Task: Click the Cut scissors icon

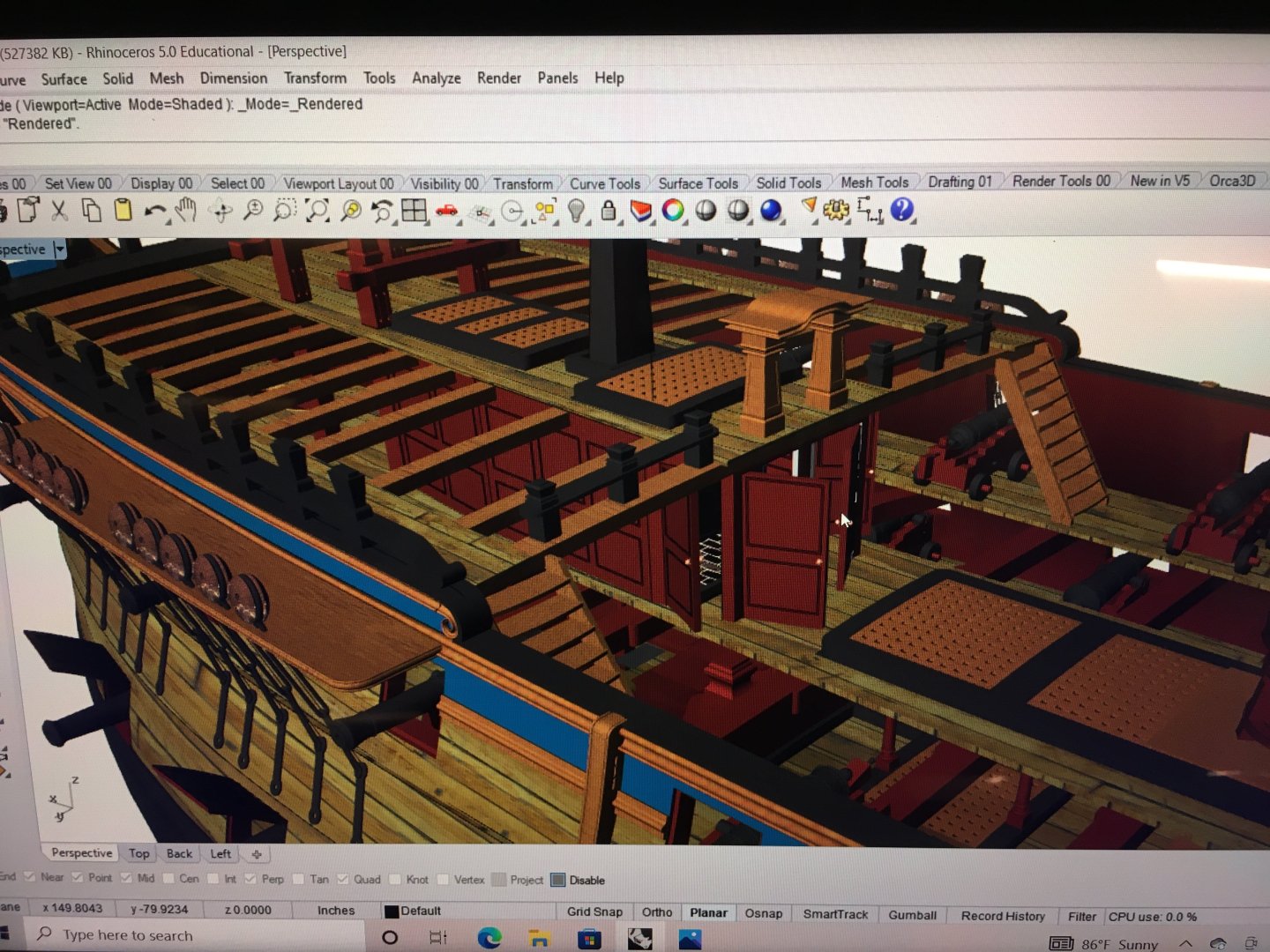Action: click(59, 210)
